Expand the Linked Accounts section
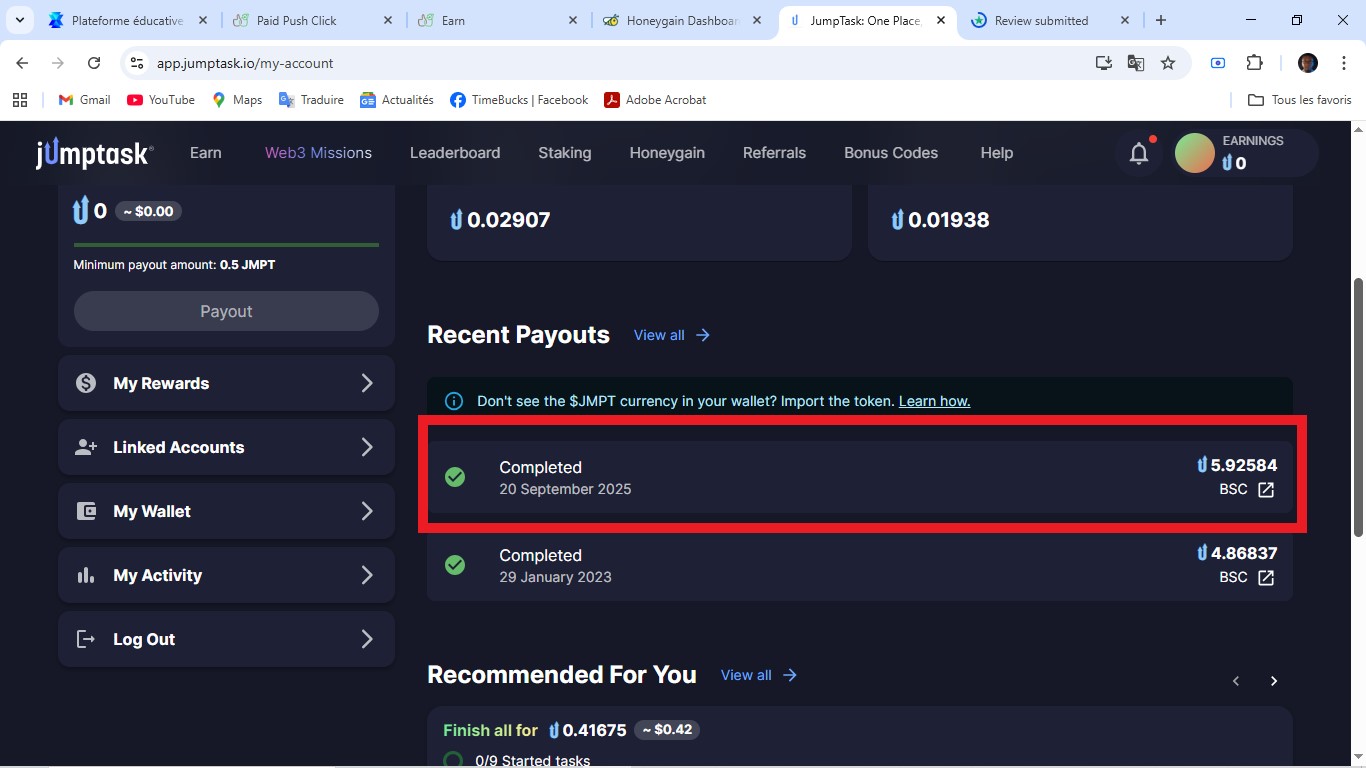 point(226,447)
